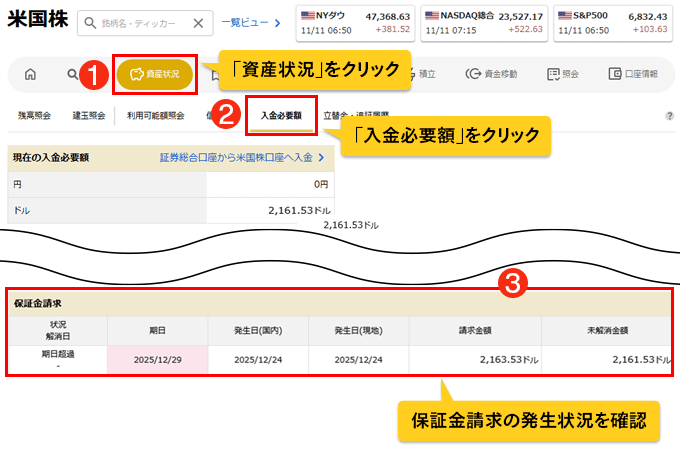Image resolution: width=680 pixels, height=451 pixels.
Task: Open the 照会 navigation item
Action: 563,74
